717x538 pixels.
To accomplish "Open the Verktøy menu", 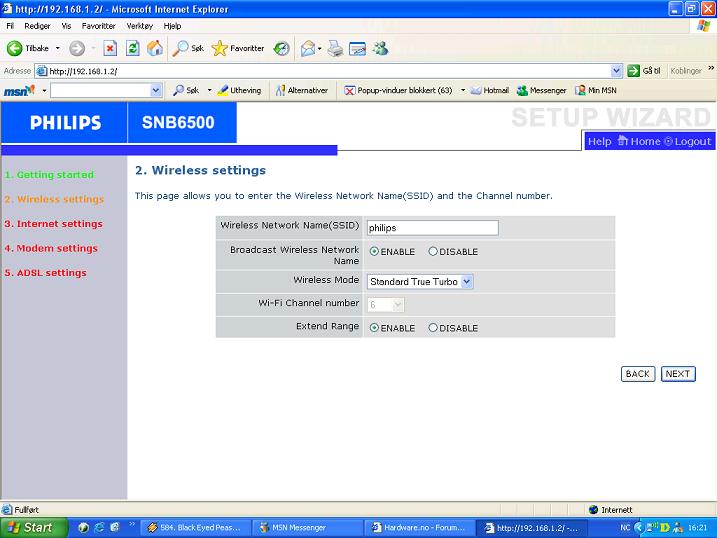I will coord(140,26).
